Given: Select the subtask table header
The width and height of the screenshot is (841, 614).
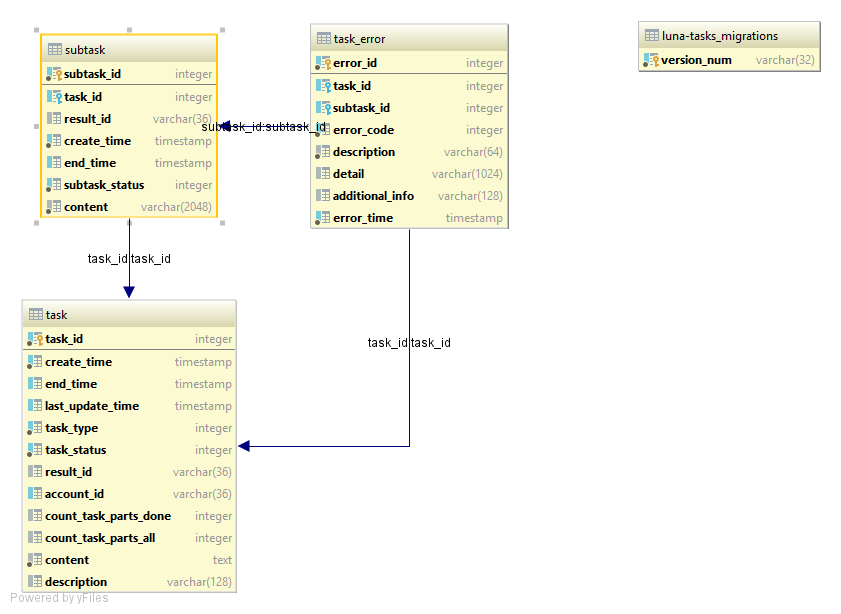Looking at the screenshot, I should click(128, 48).
